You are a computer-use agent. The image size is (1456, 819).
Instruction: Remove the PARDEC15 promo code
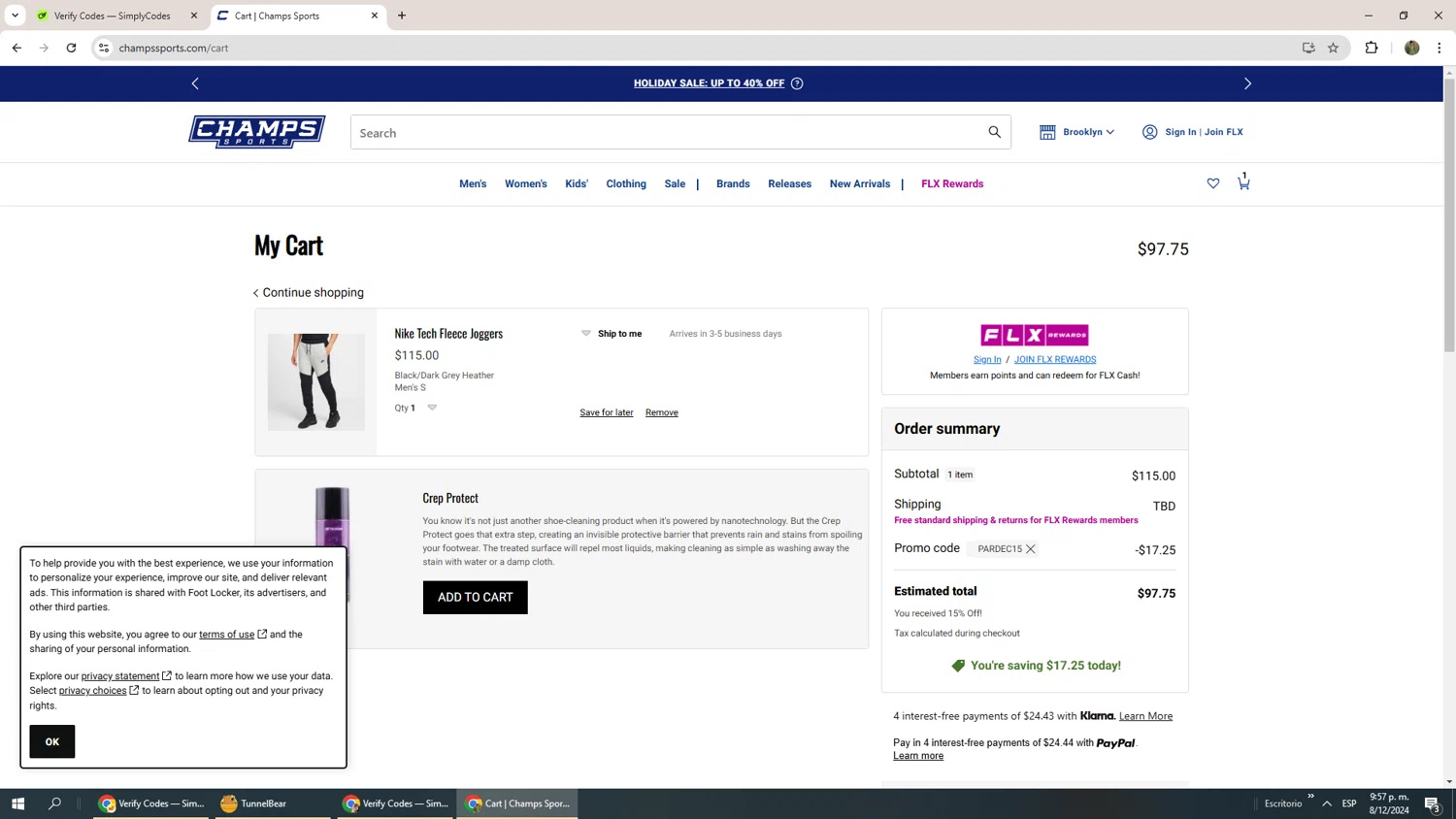1031,549
